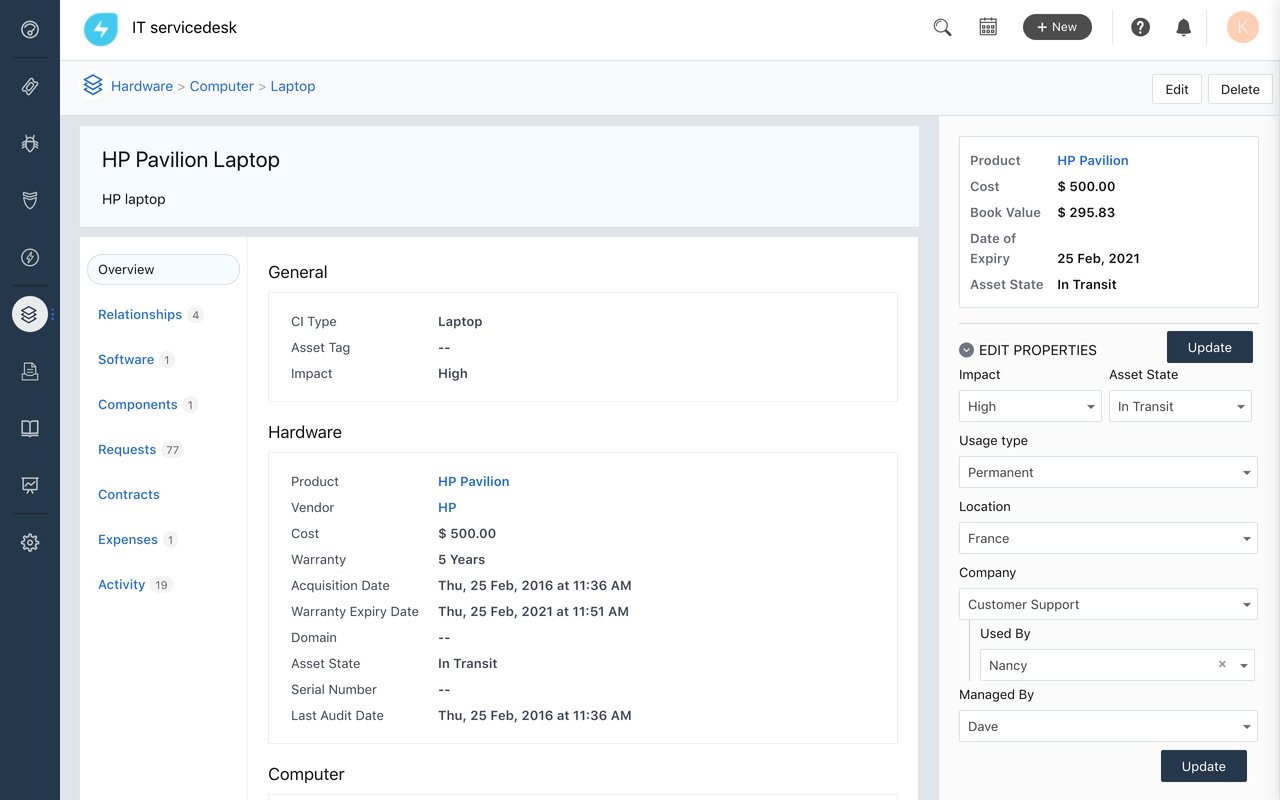This screenshot has height=800, width=1280.
Task: Open the Problems bug icon in sidebar
Action: pos(30,144)
